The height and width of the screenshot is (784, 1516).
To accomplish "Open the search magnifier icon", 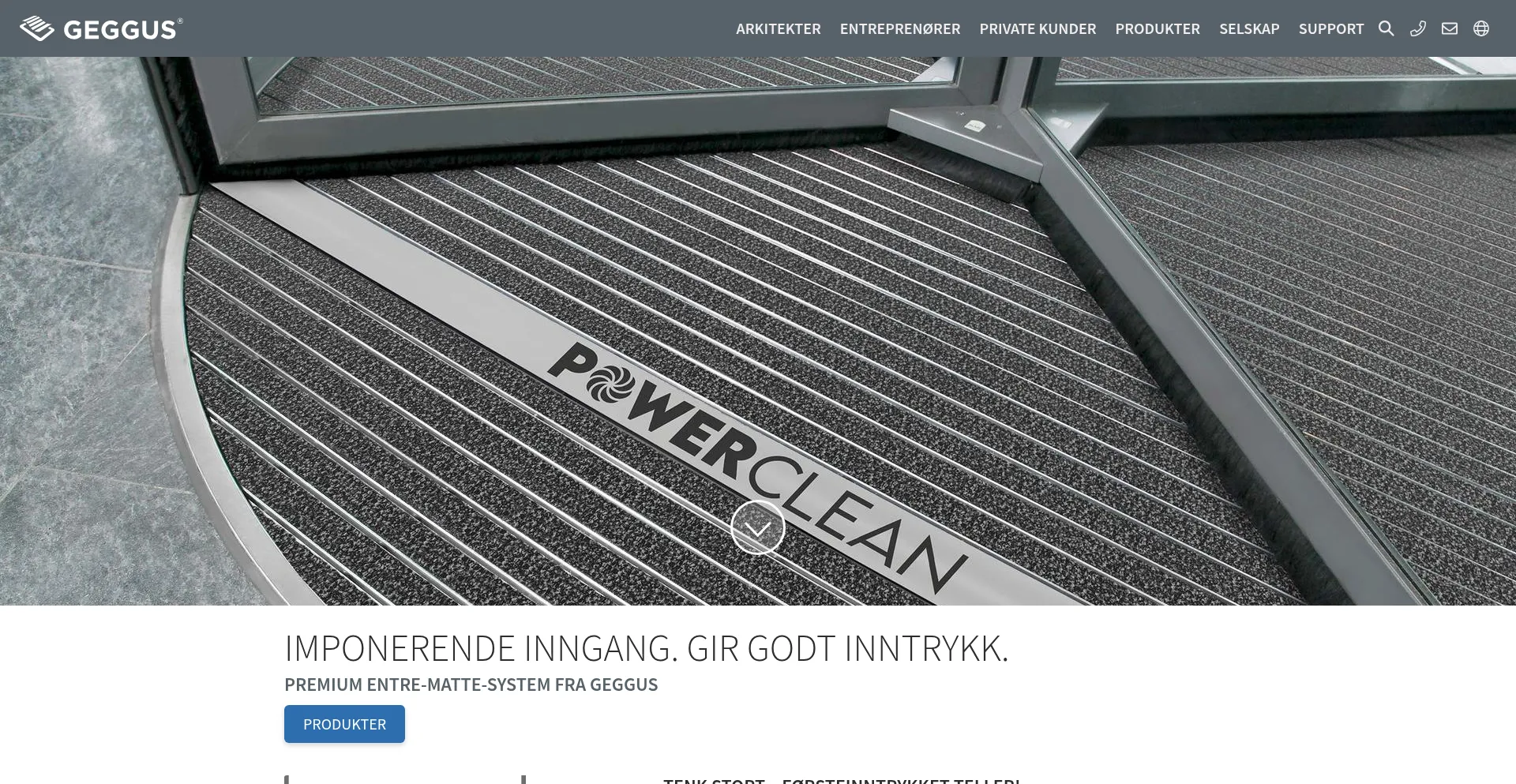I will click(x=1387, y=28).
